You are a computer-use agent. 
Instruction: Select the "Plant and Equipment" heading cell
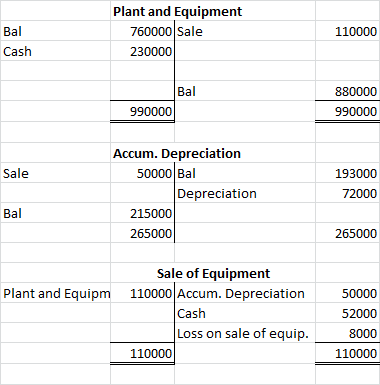coord(177,11)
